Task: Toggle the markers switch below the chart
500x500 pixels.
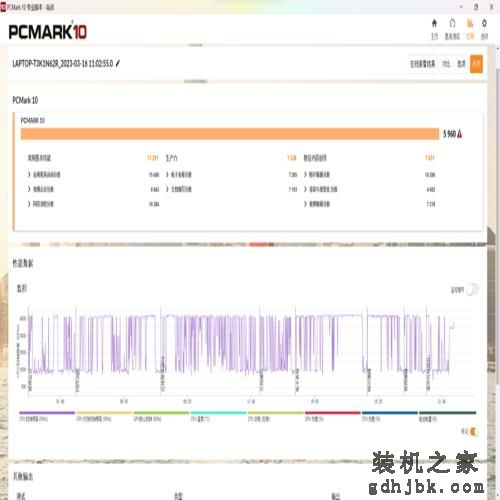Action: [x=473, y=432]
